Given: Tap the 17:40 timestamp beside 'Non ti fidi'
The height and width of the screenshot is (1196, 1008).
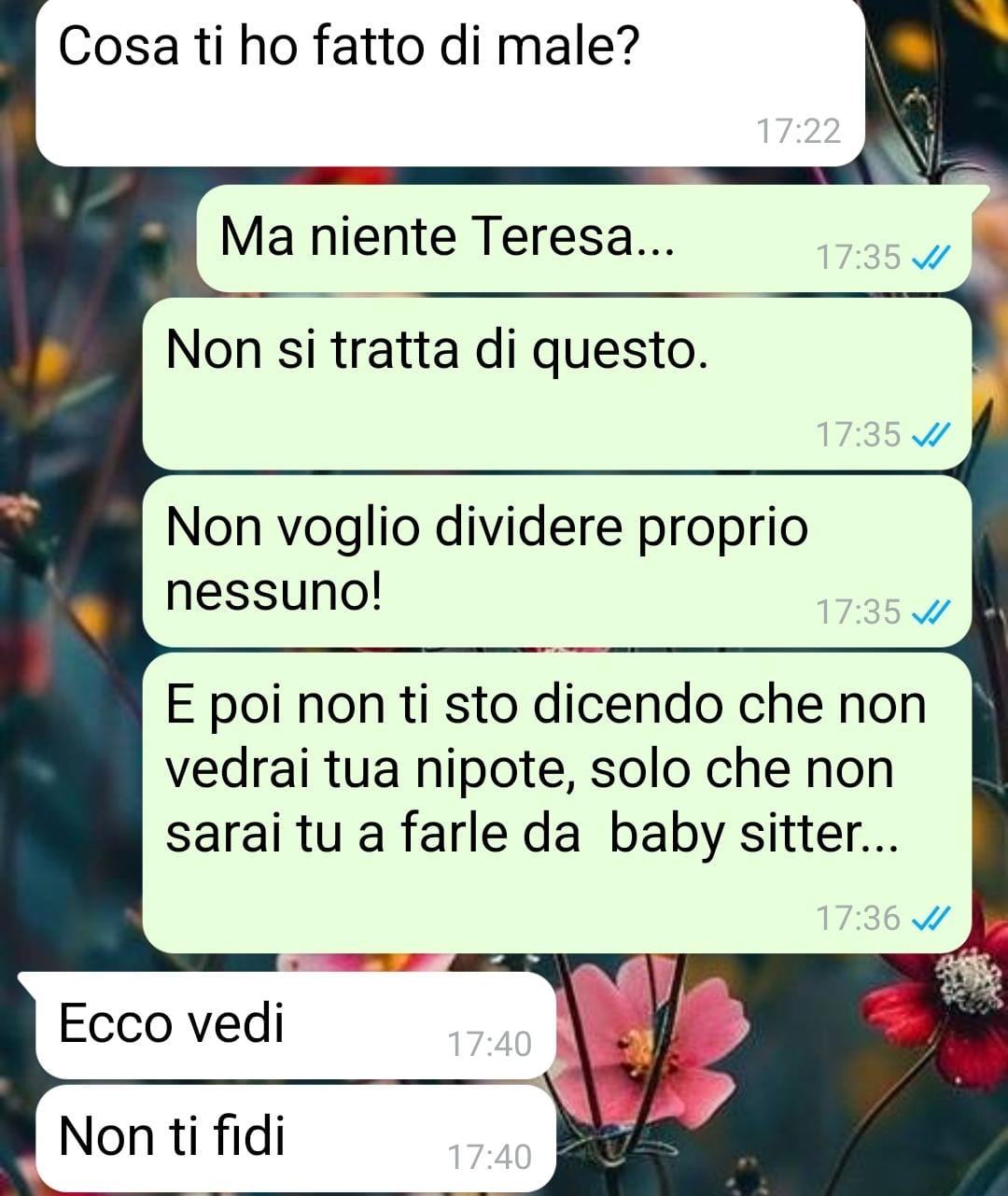Looking at the screenshot, I should pyautogui.click(x=489, y=1158).
